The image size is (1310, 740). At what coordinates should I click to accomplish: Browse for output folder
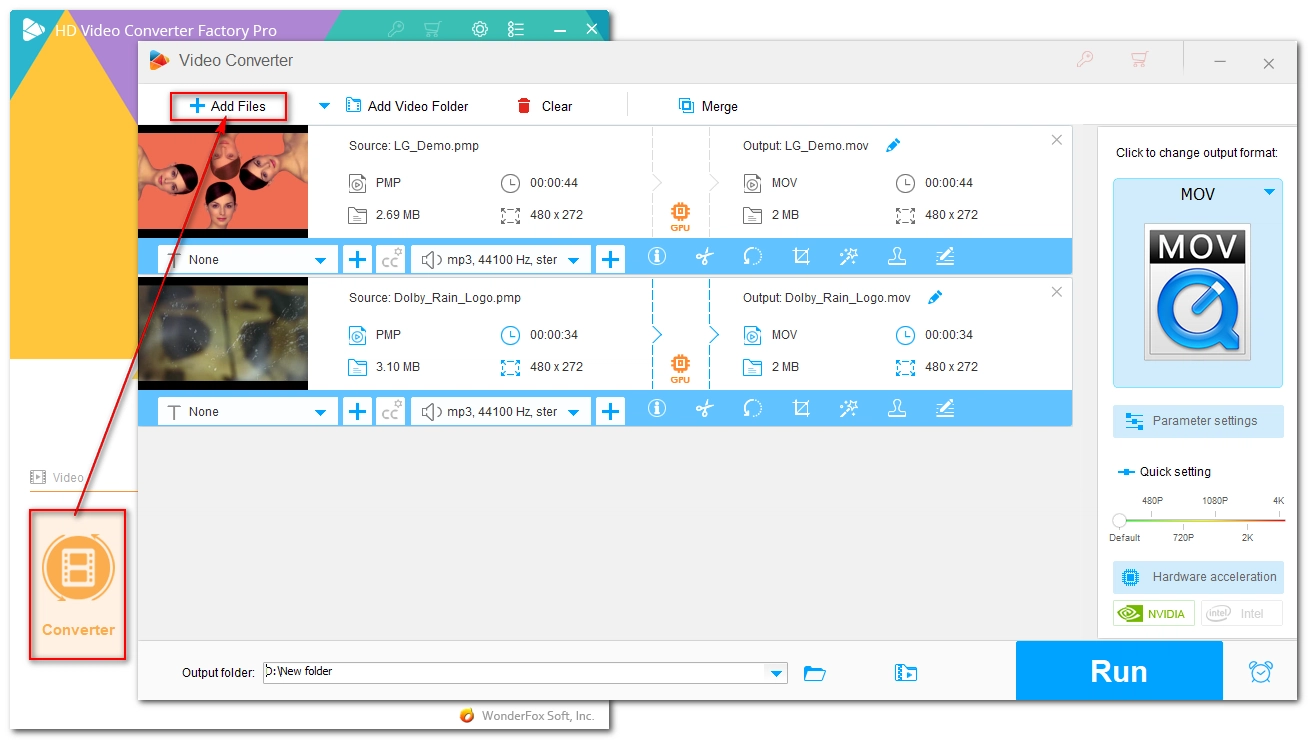point(815,673)
